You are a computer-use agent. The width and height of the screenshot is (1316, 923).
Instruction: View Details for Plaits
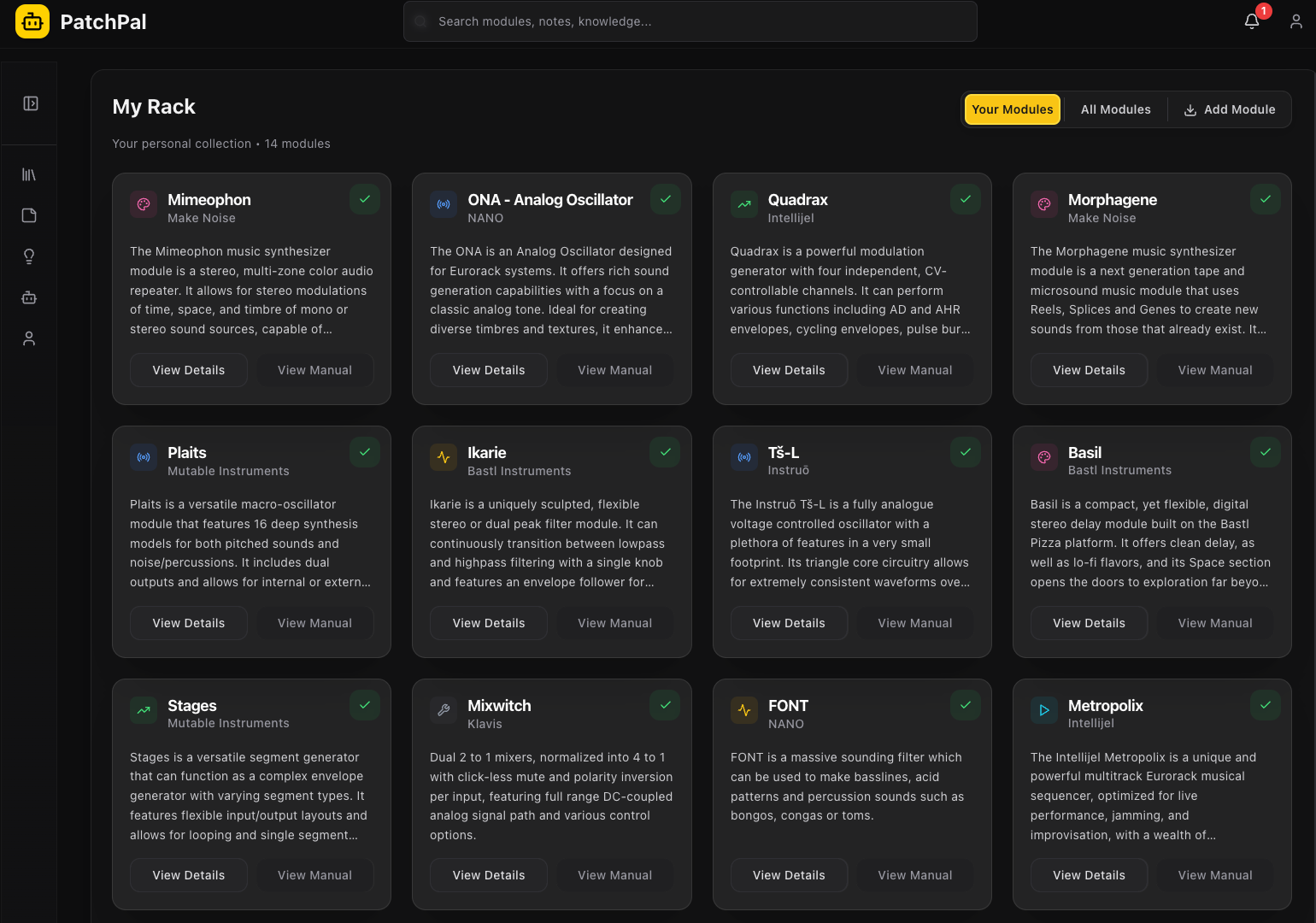pos(189,623)
